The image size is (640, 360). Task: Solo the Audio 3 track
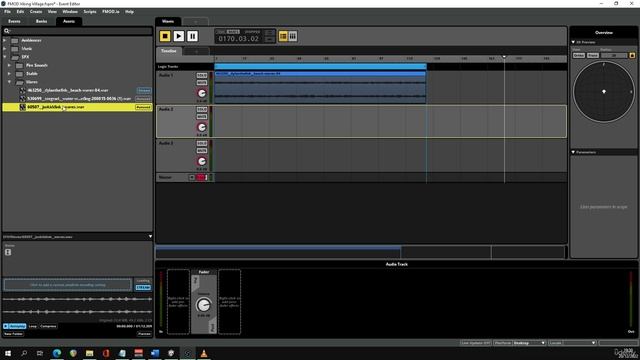[x=202, y=143]
